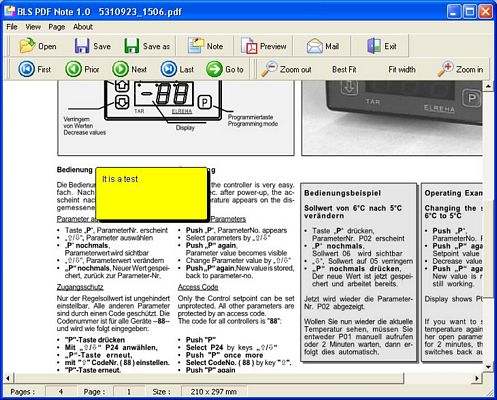This screenshot has width=497, height=400.
Task: Click the Best Fit button
Action: pyautogui.click(x=344, y=69)
